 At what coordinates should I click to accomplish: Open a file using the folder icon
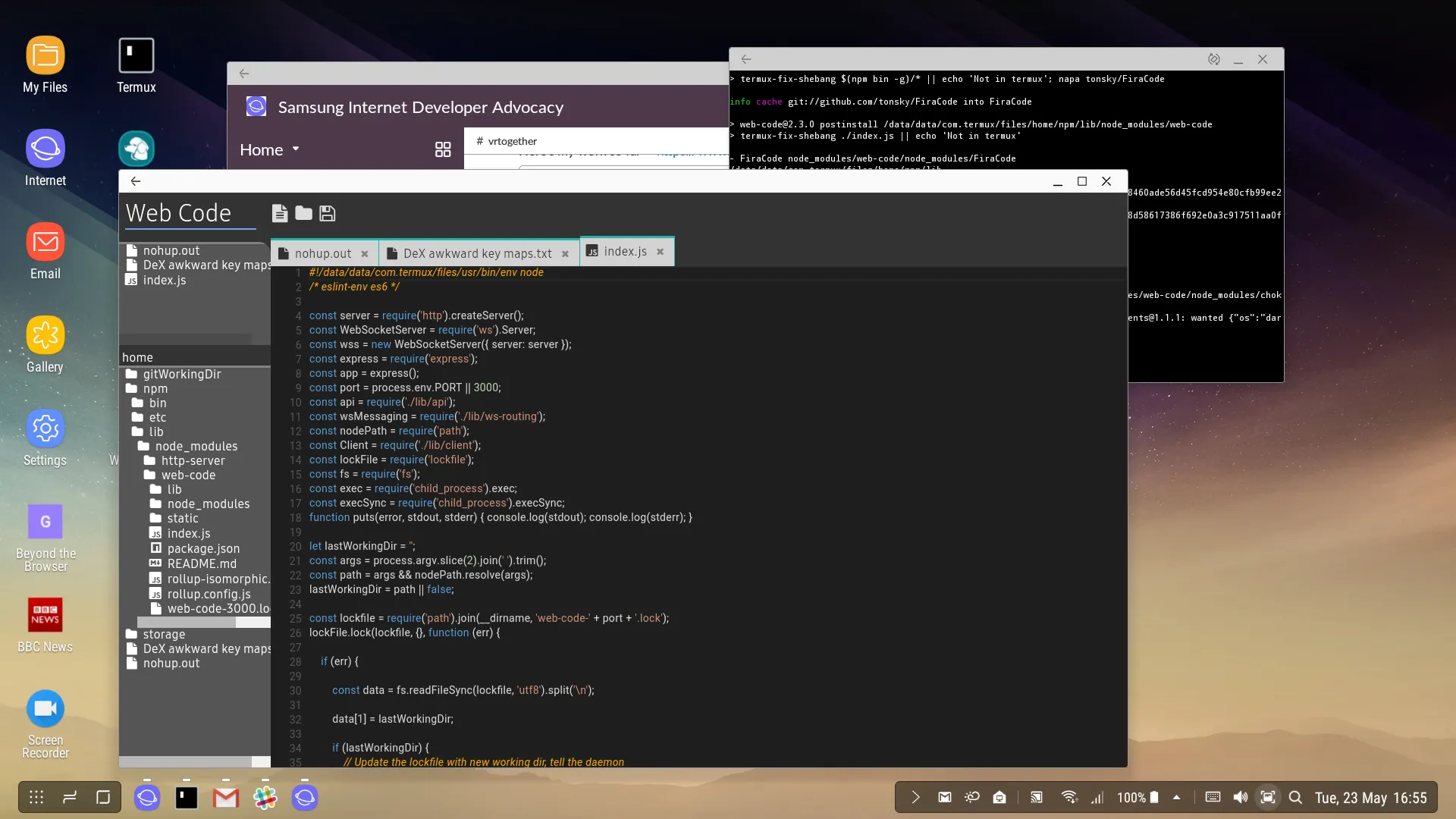click(x=303, y=213)
